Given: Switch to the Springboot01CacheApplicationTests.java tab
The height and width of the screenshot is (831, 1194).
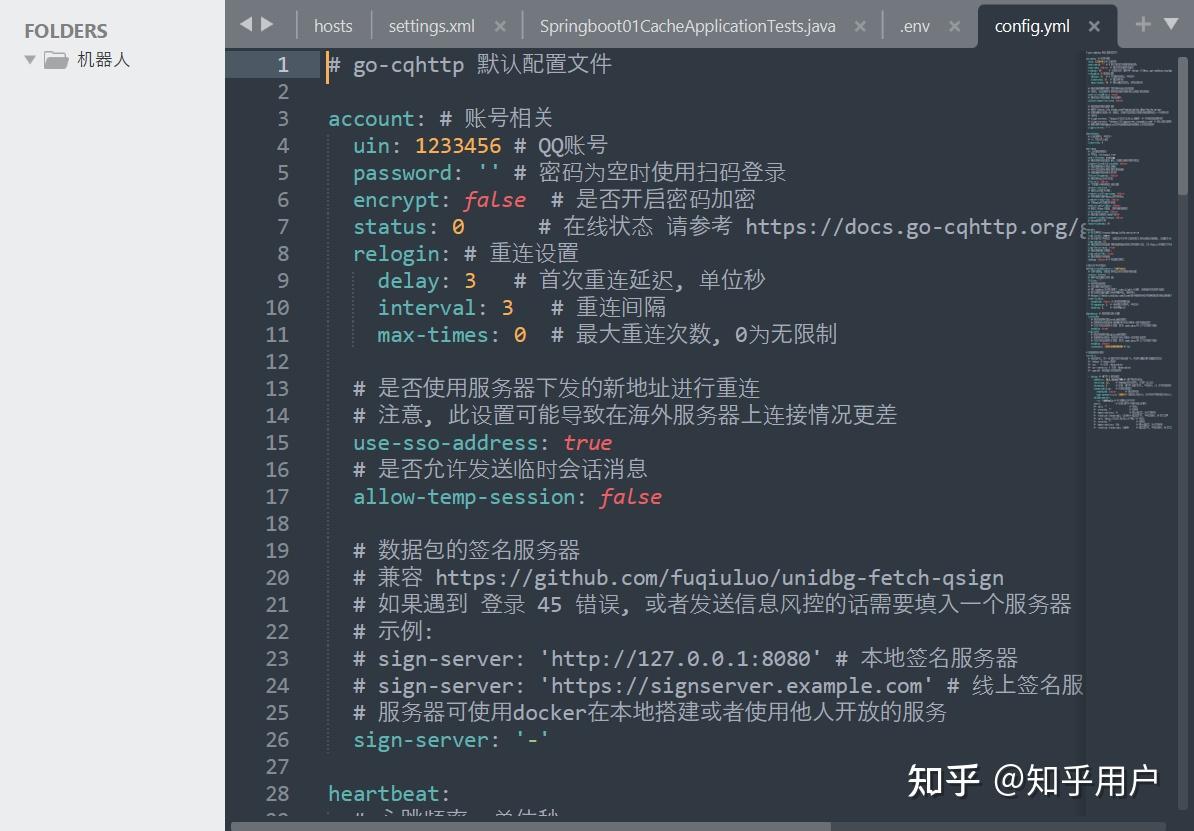Looking at the screenshot, I should click(x=686, y=25).
